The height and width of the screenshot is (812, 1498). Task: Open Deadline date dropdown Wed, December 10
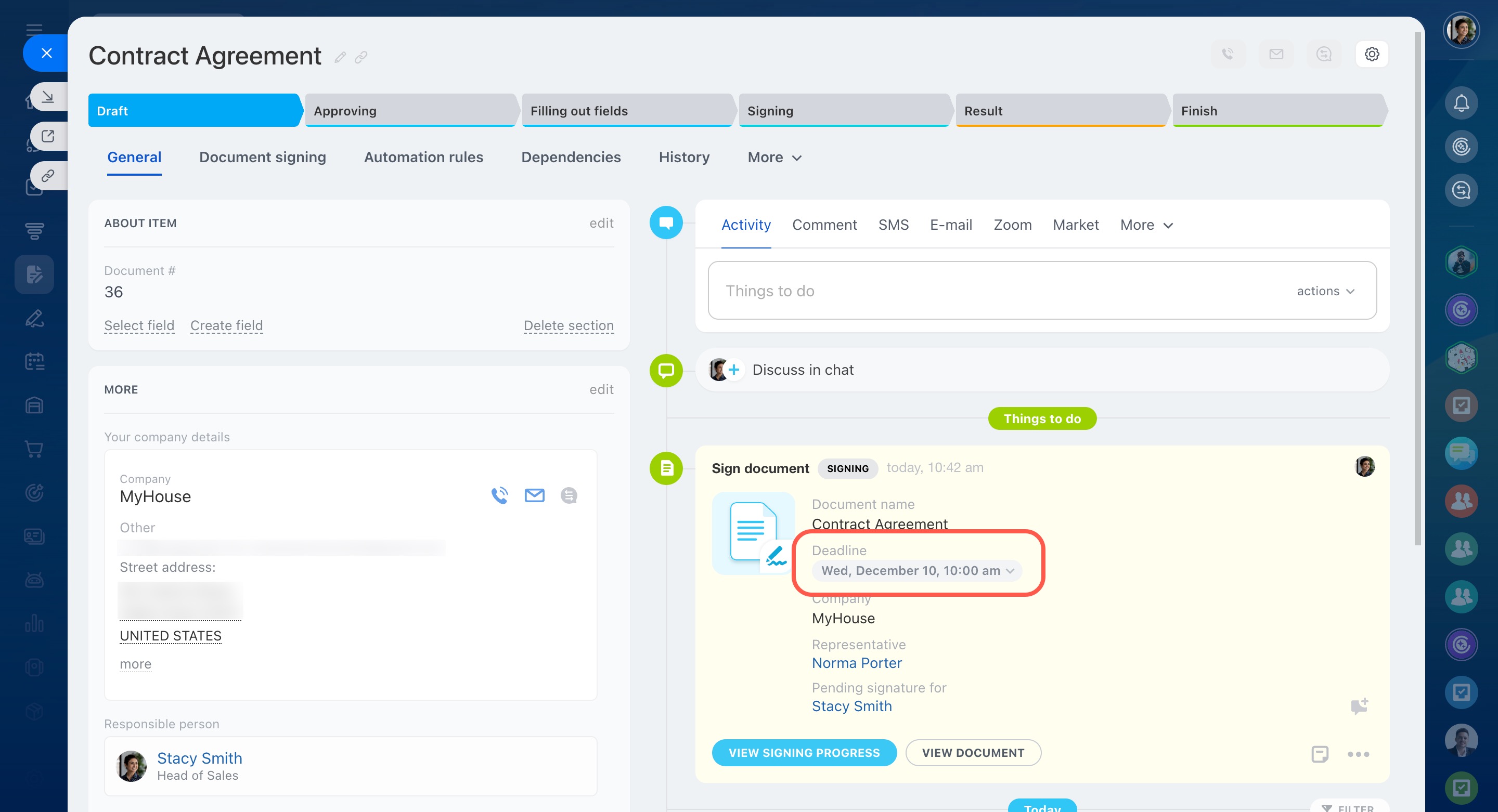(916, 571)
